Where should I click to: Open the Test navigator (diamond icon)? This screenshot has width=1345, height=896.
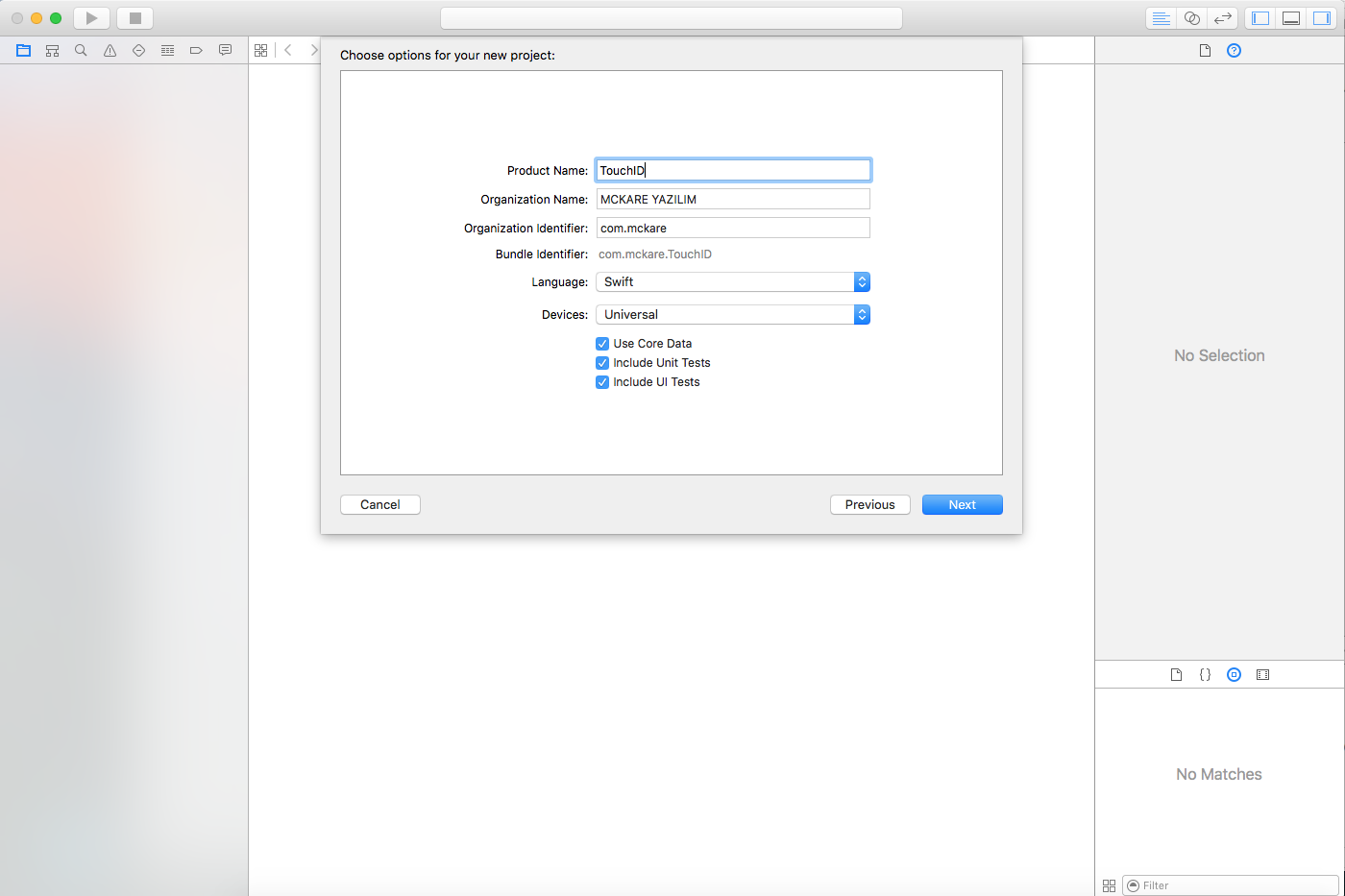[x=138, y=50]
